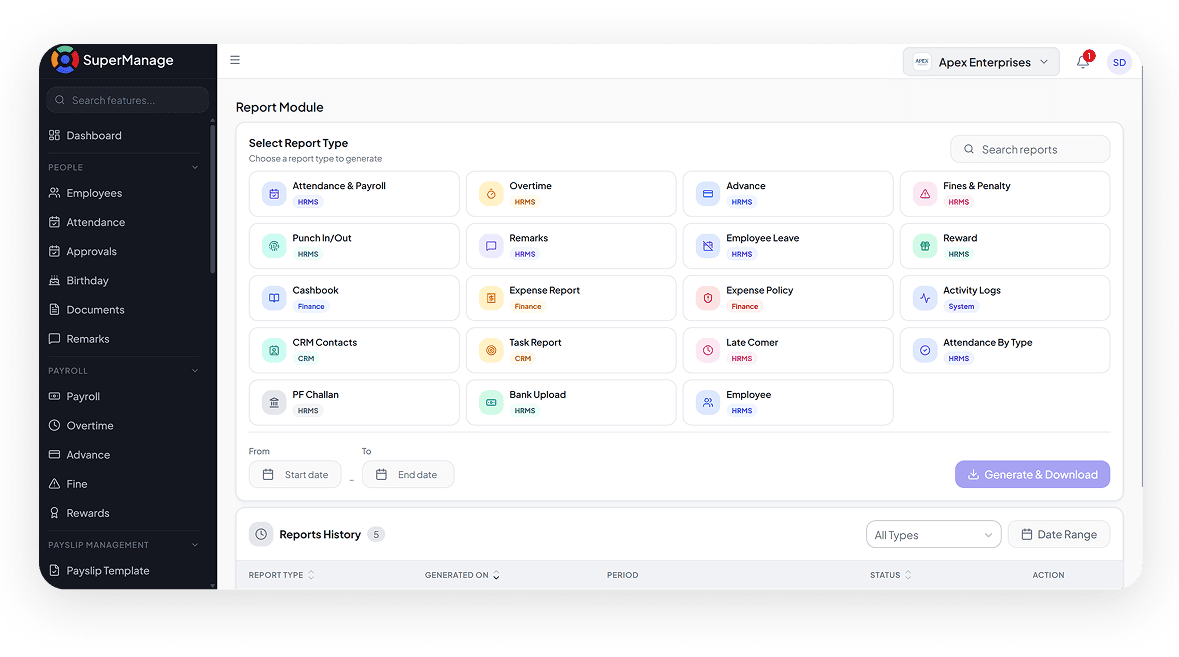Click the Search reports field
This screenshot has height=657, width=1179.
tap(1030, 149)
